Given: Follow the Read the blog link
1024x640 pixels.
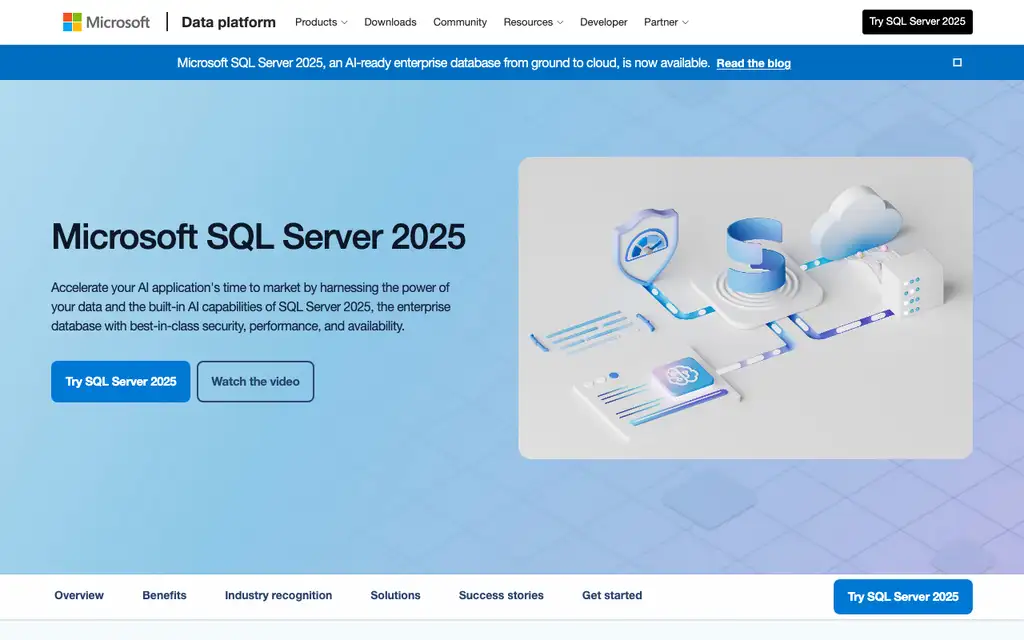Looking at the screenshot, I should point(753,63).
